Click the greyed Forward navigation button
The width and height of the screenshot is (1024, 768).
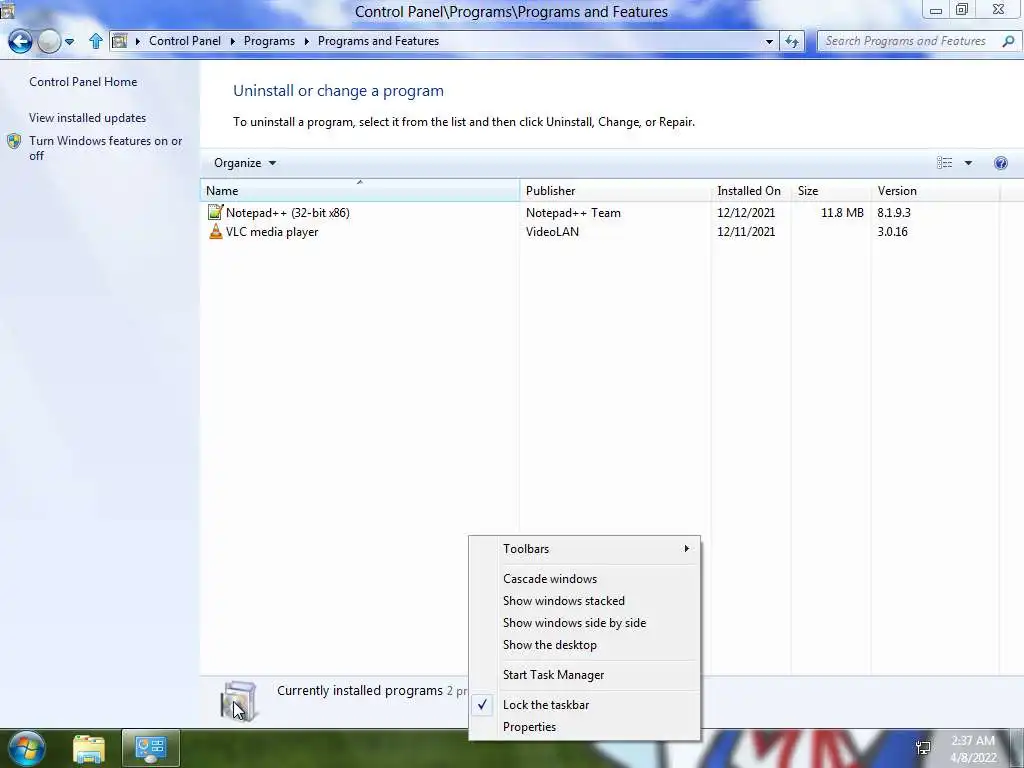49,42
